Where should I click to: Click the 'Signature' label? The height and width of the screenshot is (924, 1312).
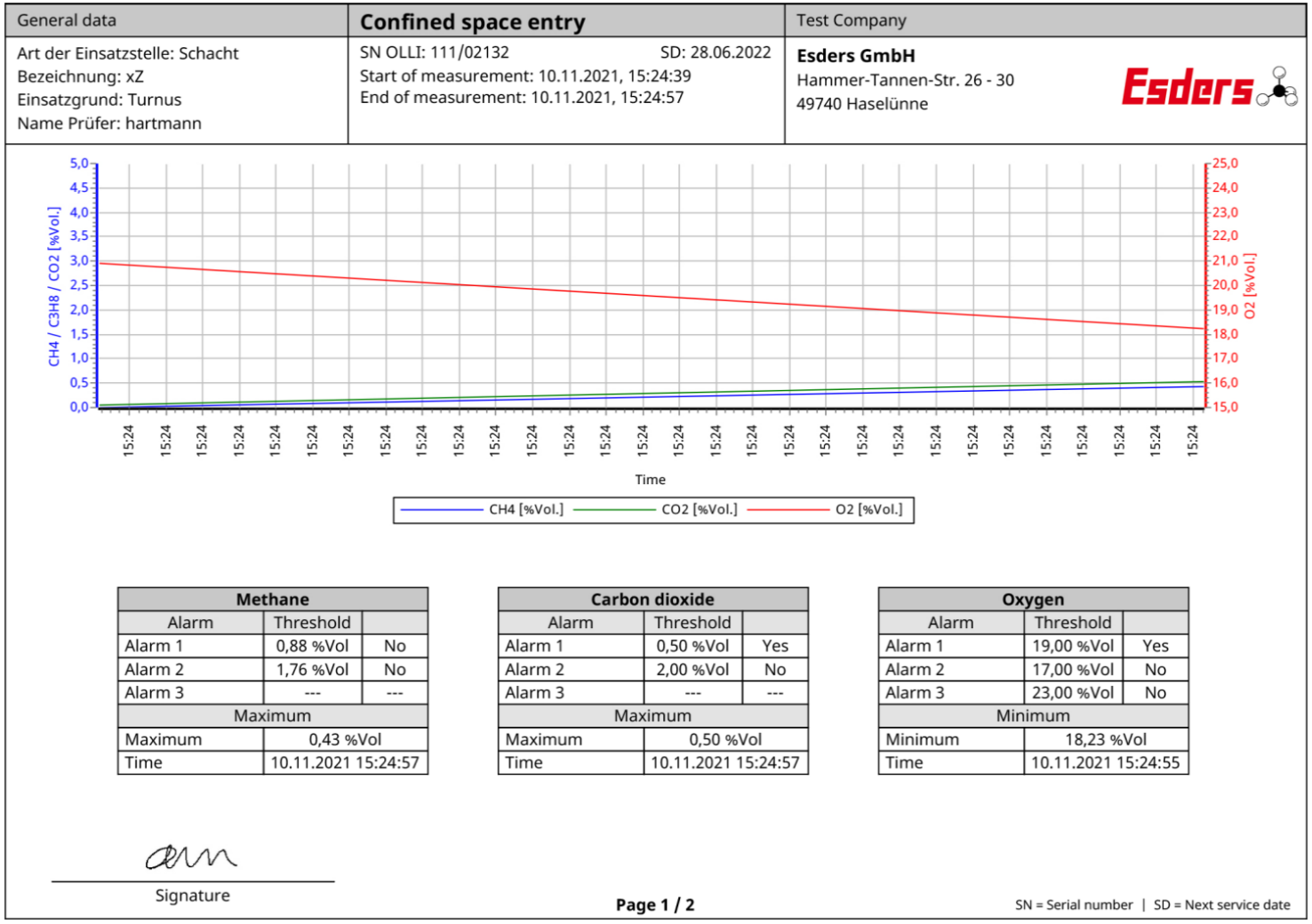[x=192, y=895]
